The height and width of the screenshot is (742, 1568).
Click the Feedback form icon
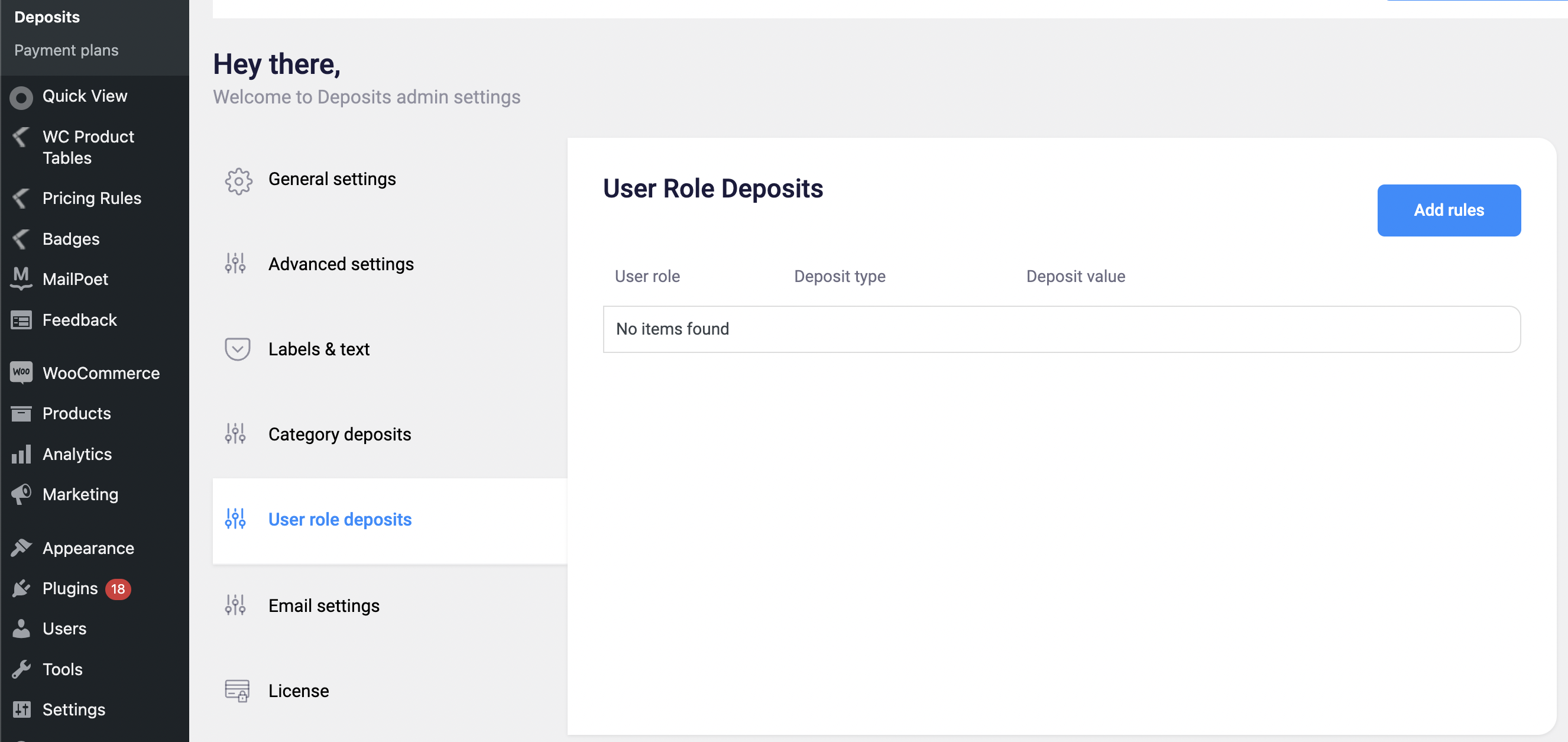coord(21,320)
